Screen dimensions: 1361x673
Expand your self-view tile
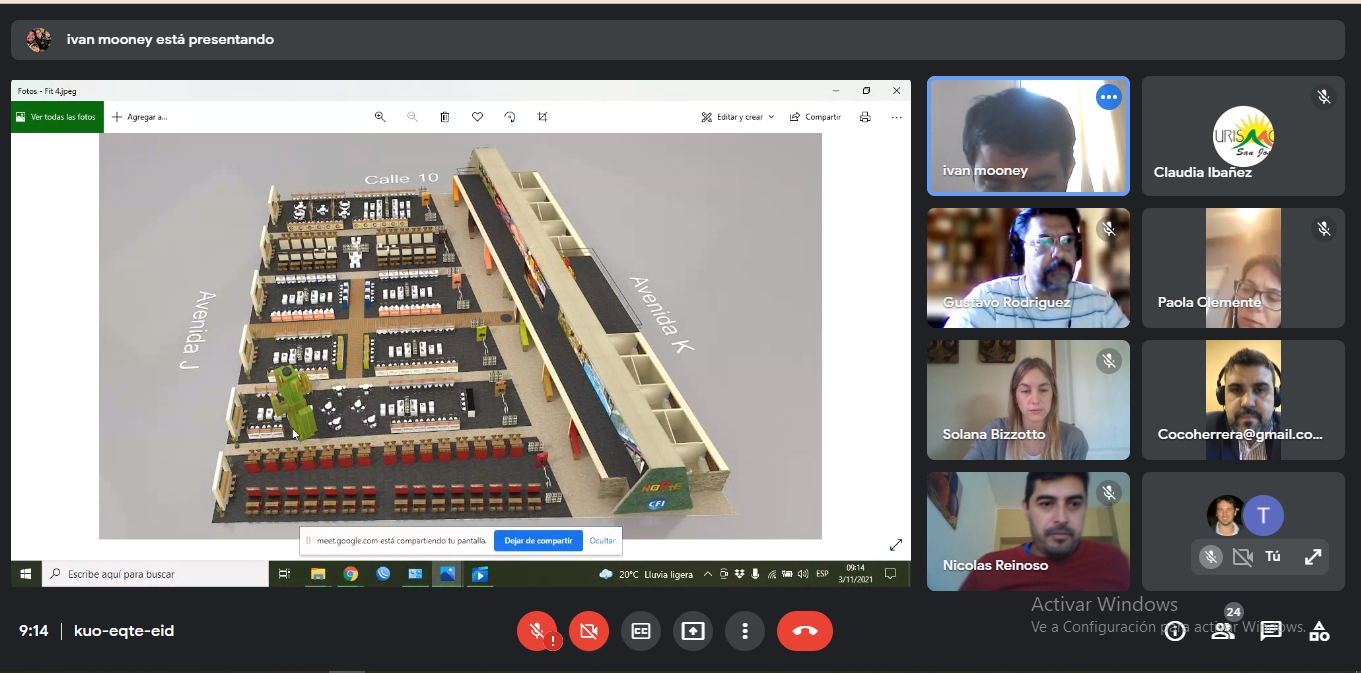1313,557
